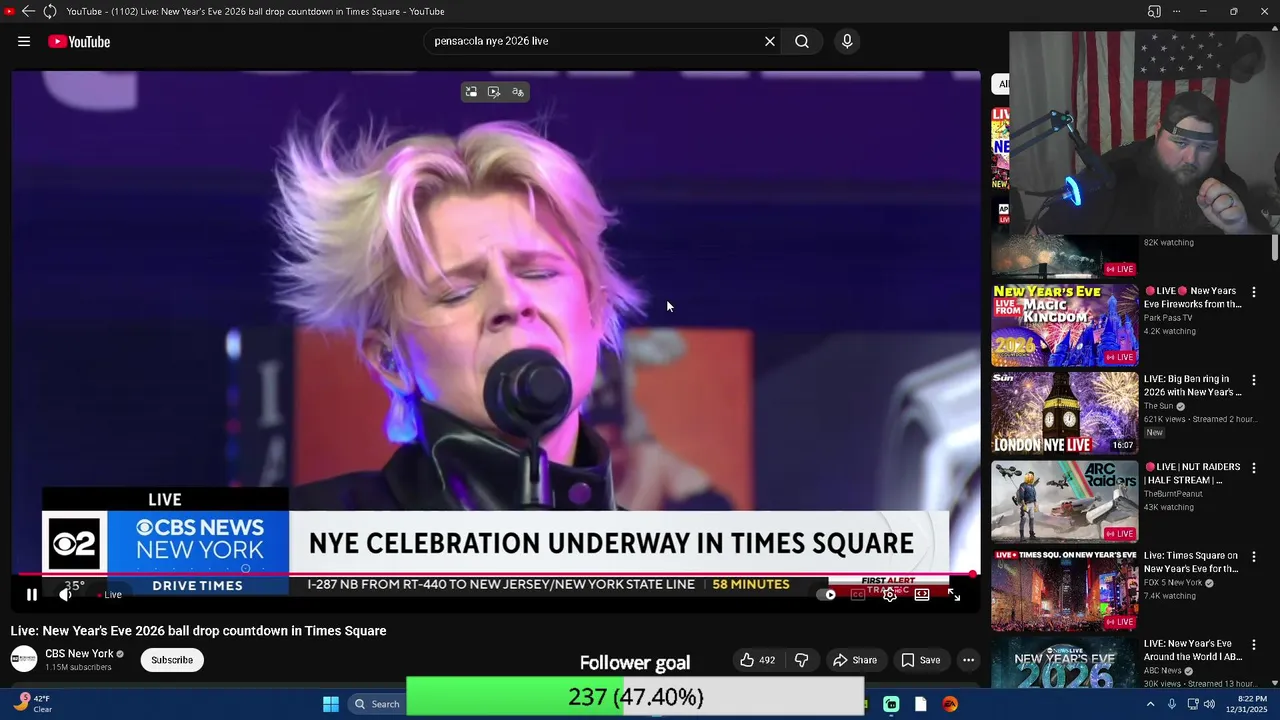The height and width of the screenshot is (720, 1280).
Task: Open 'LIVE: Big Ben ring in 2026' title
Action: [x=1193, y=386]
